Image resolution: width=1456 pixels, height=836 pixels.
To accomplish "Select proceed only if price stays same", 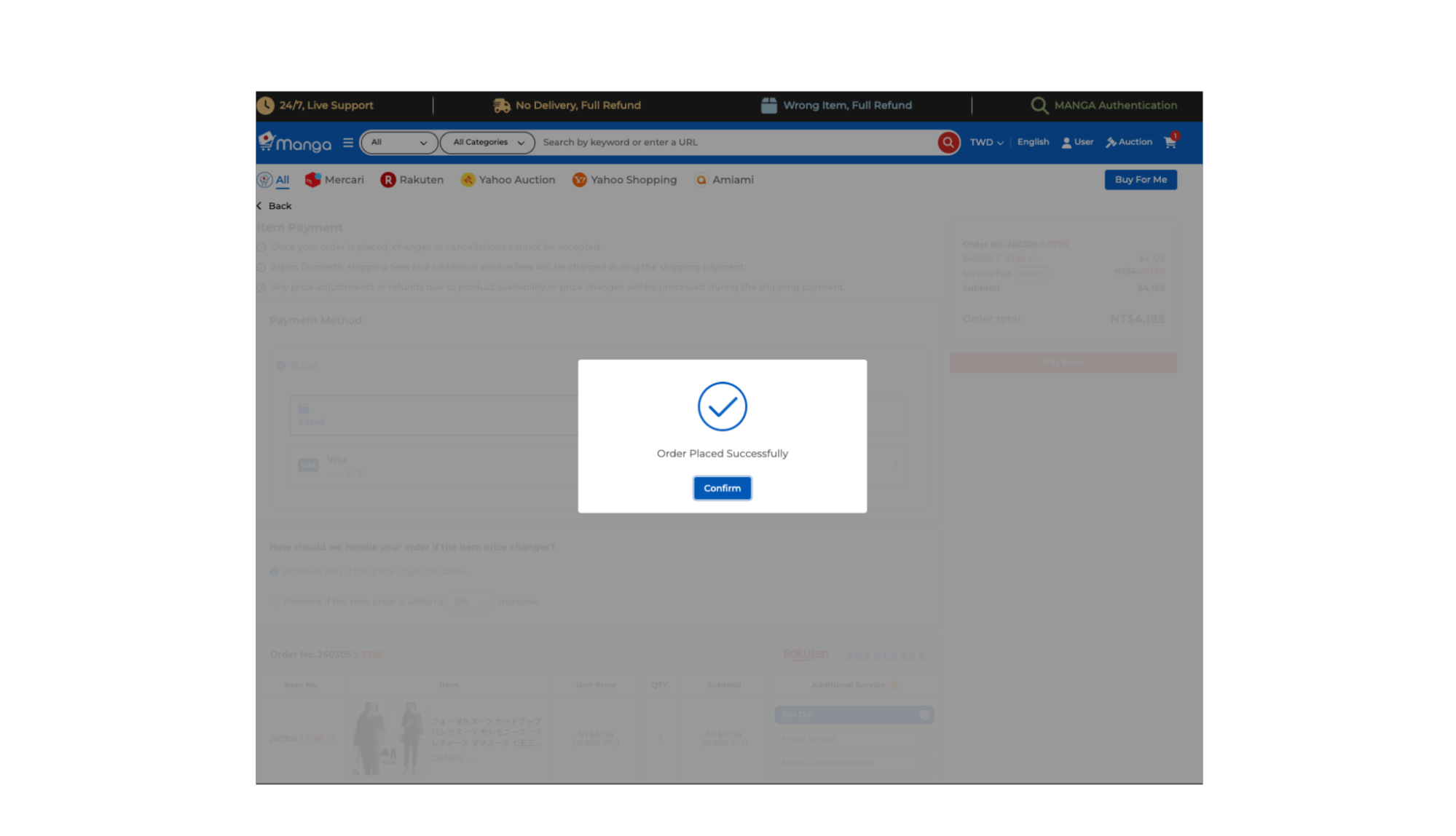I will point(275,572).
